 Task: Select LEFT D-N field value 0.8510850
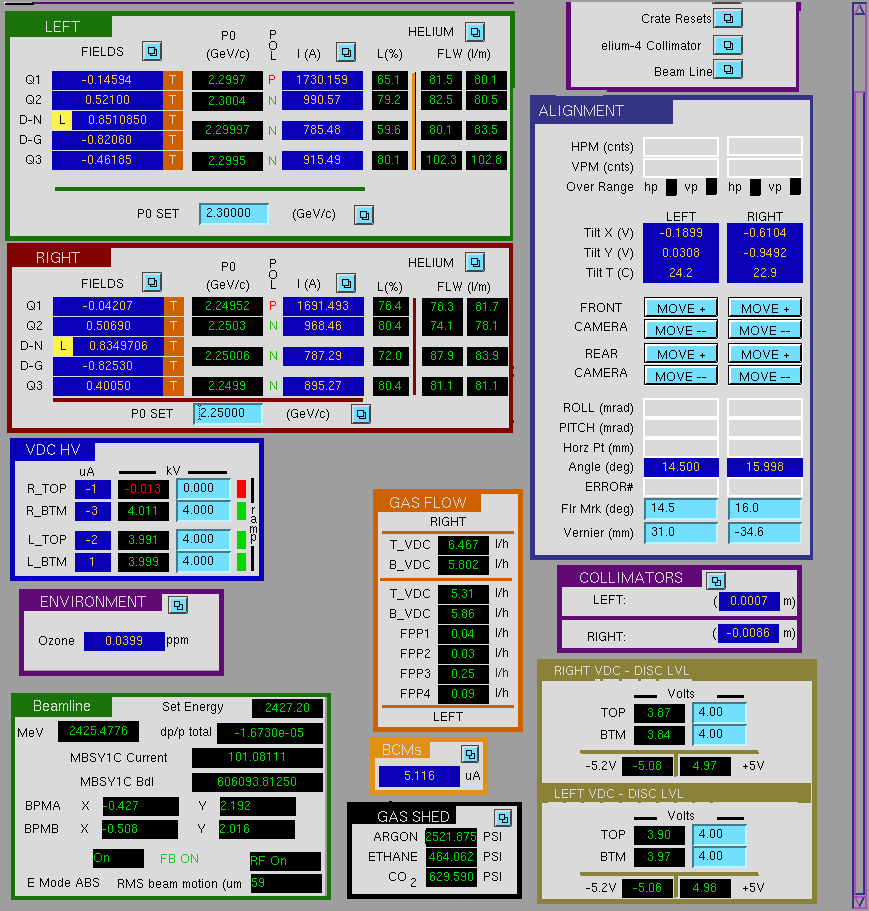(117, 120)
